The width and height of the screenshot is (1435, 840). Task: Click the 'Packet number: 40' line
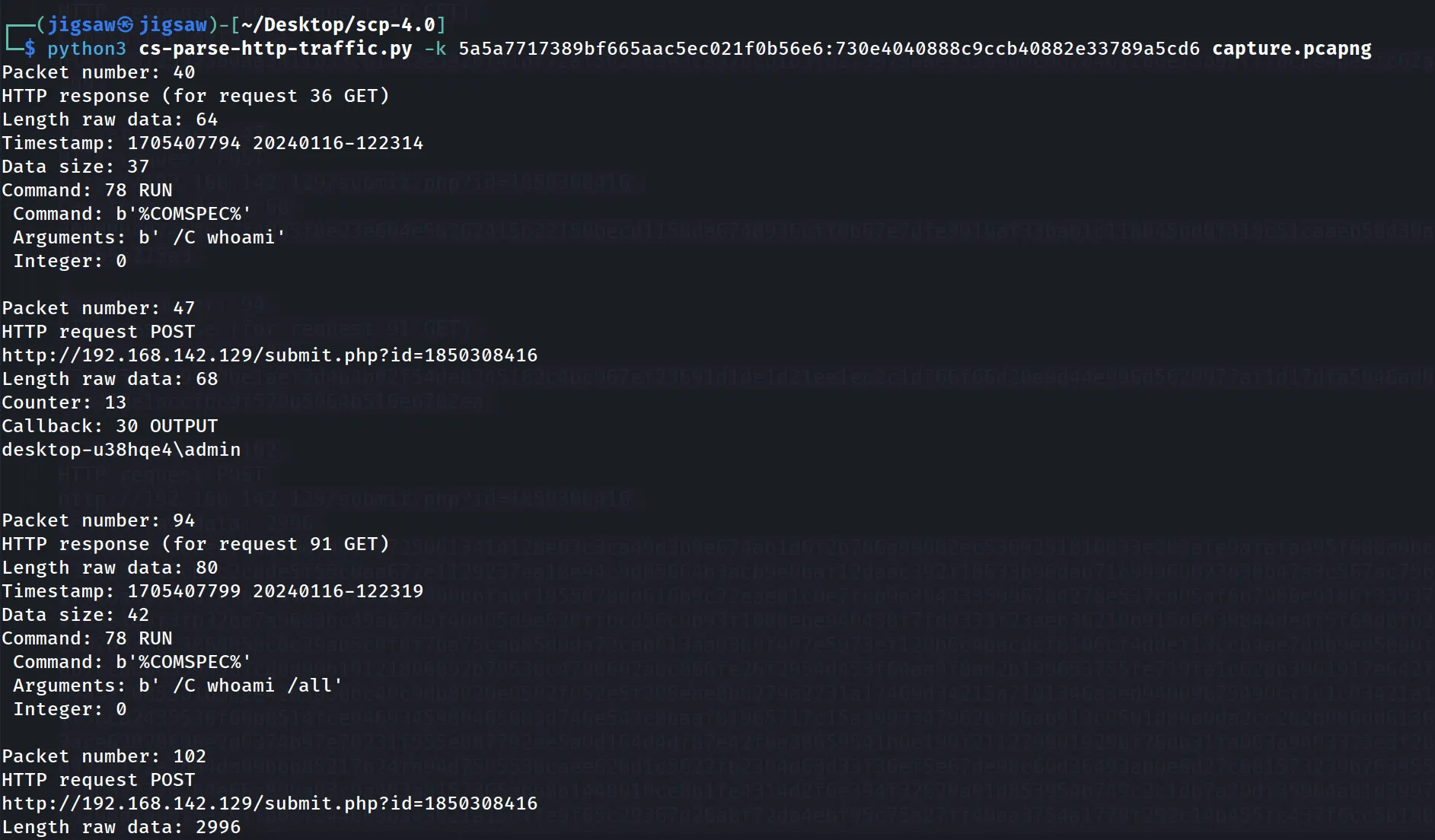pos(98,72)
